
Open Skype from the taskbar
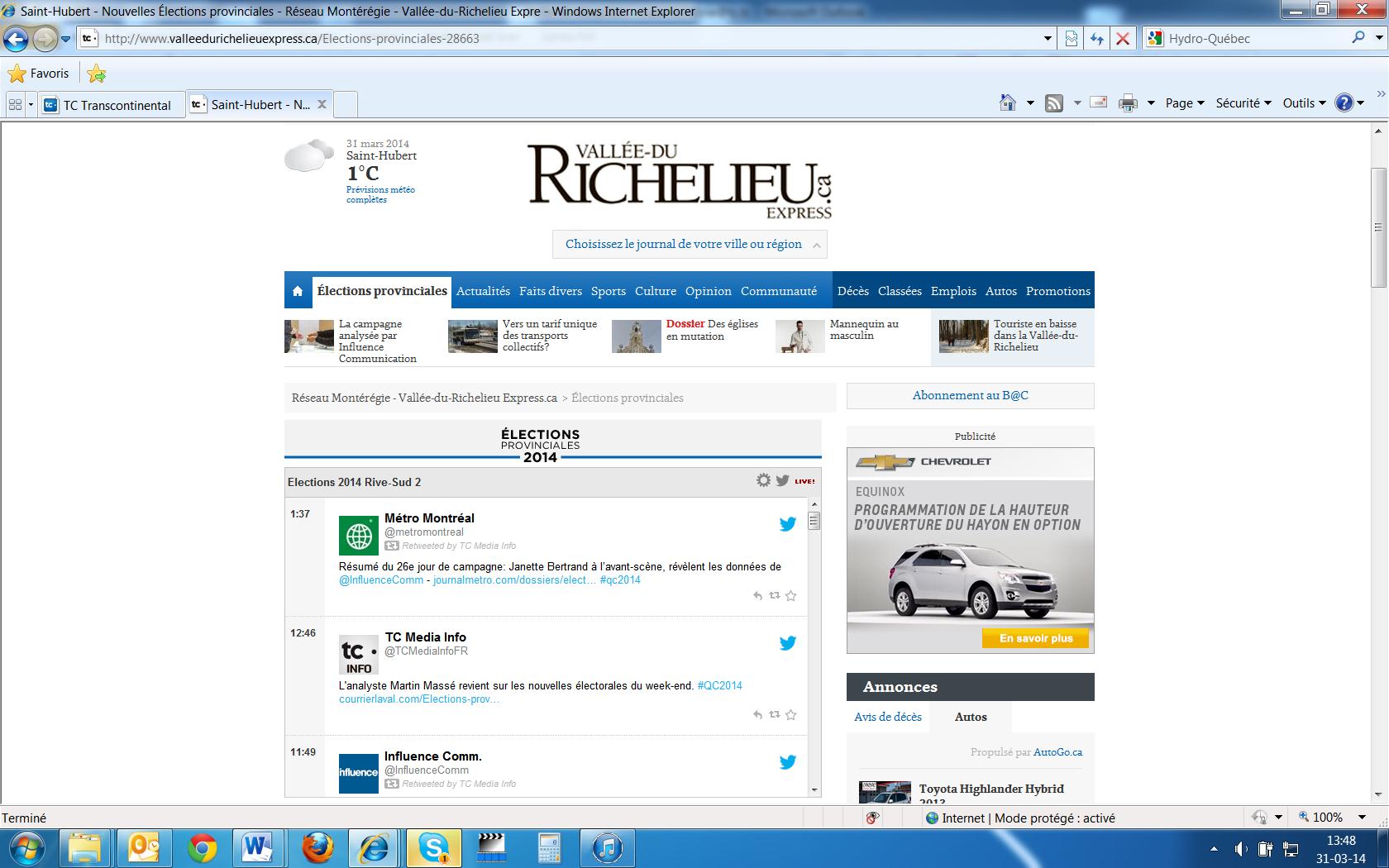[433, 847]
